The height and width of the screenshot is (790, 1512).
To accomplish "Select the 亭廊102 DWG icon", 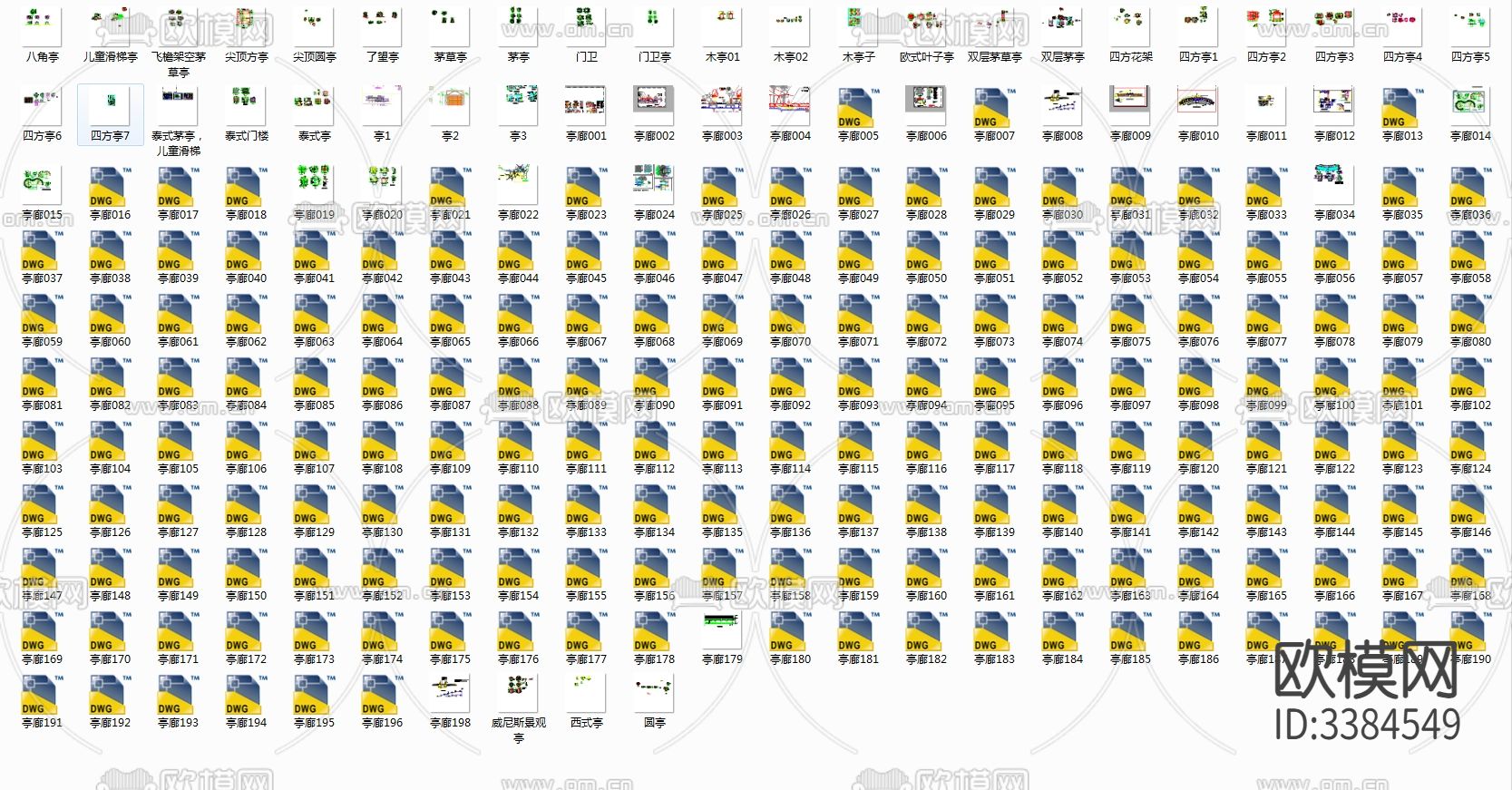I will click(x=1470, y=376).
